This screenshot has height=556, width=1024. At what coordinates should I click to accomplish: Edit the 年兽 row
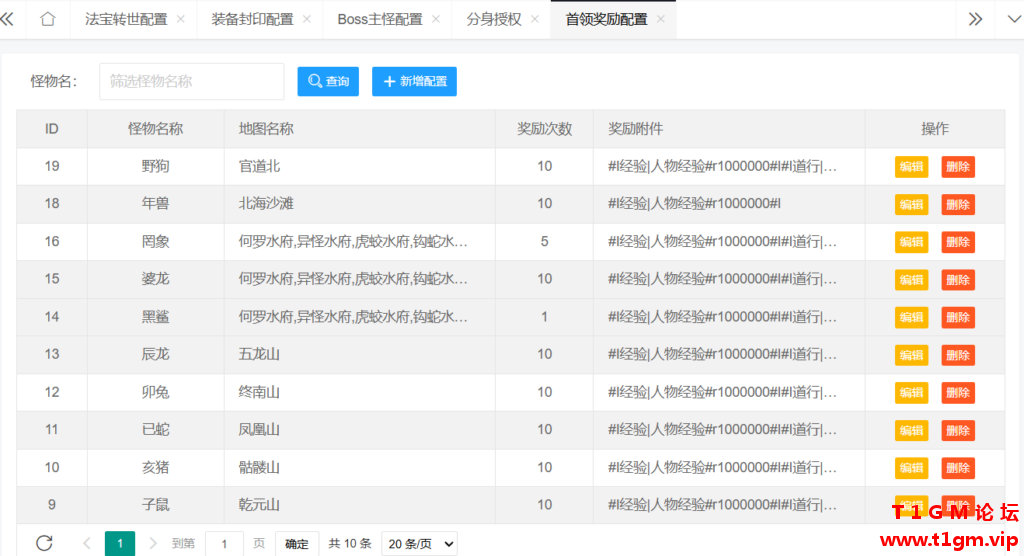coord(911,204)
